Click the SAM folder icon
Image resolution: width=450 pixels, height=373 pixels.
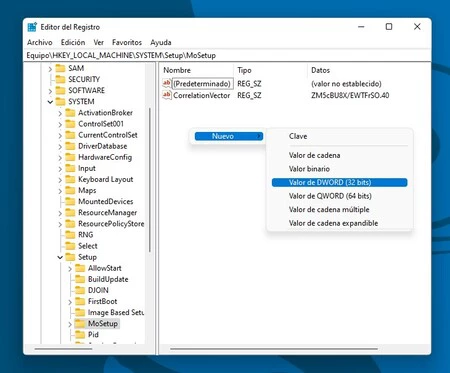[60, 68]
